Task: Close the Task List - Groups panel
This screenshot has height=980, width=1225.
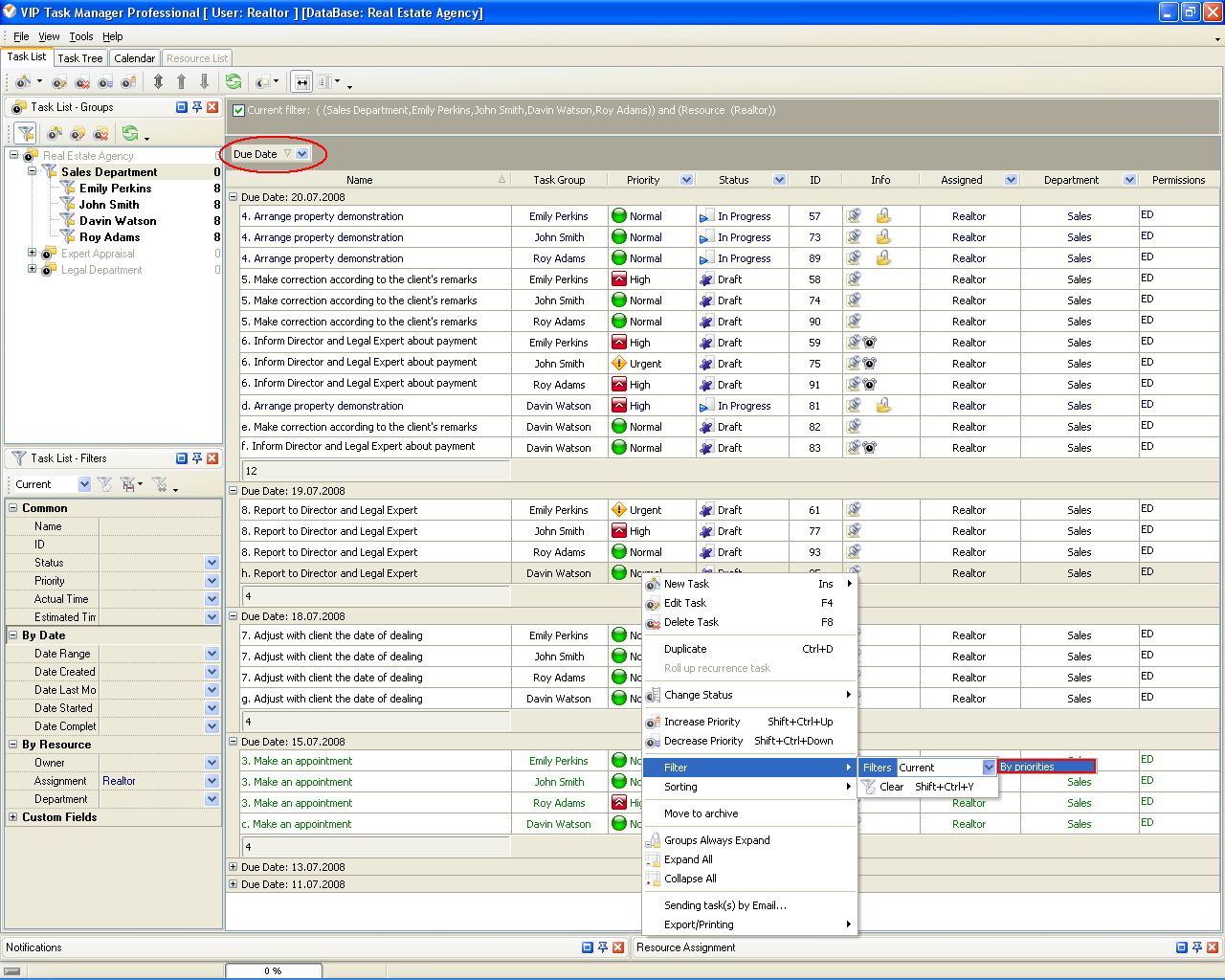Action: tap(212, 107)
